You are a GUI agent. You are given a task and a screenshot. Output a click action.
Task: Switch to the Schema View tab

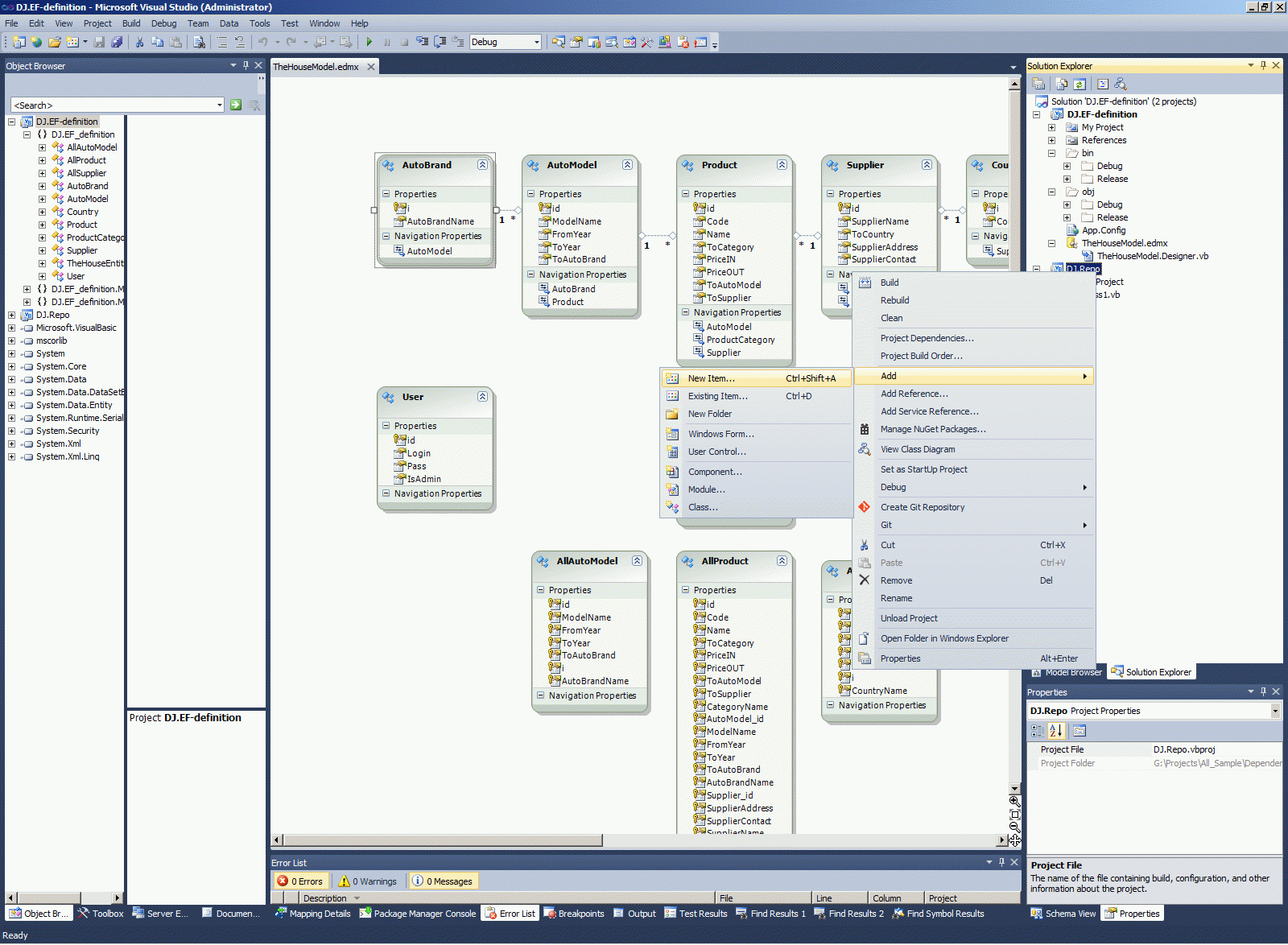click(x=1063, y=914)
